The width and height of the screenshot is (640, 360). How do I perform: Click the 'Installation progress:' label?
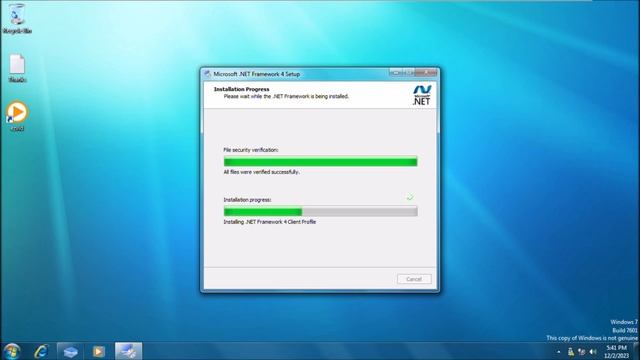tap(247, 200)
